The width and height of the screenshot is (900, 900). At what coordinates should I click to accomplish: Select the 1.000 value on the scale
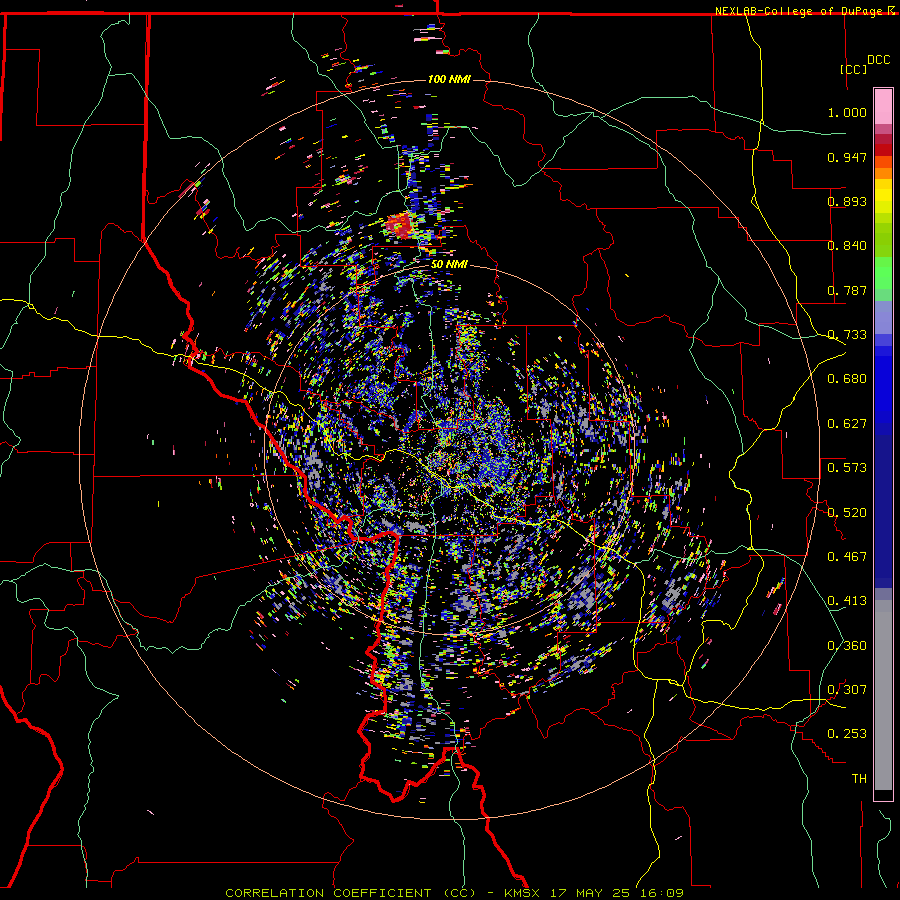tap(847, 112)
